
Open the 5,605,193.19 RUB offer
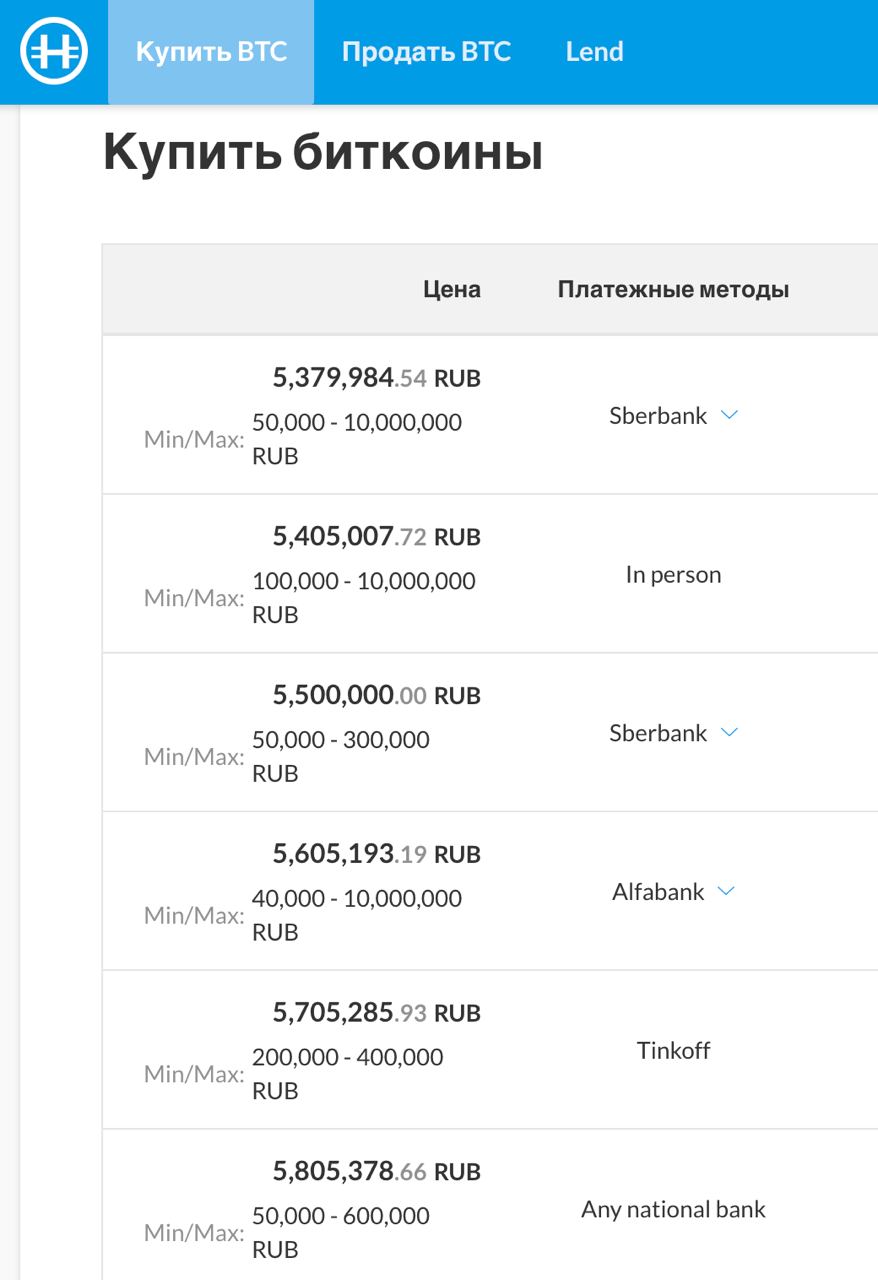tap(377, 854)
